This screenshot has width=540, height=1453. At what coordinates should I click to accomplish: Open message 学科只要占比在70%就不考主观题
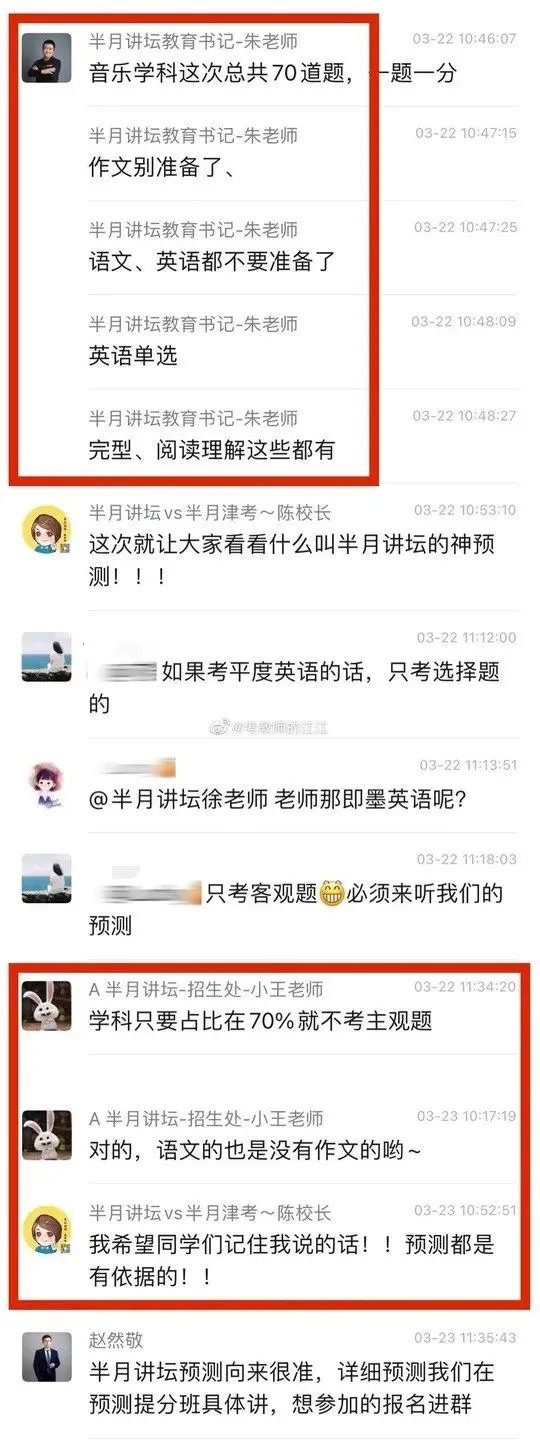260,1021
